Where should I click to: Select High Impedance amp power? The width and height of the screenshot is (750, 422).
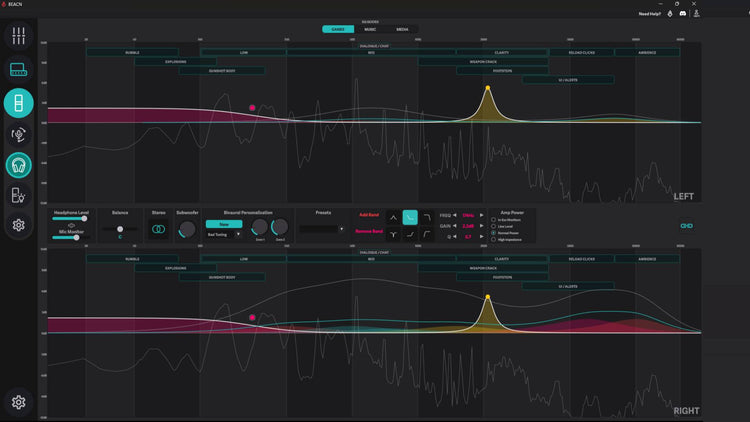(493, 240)
